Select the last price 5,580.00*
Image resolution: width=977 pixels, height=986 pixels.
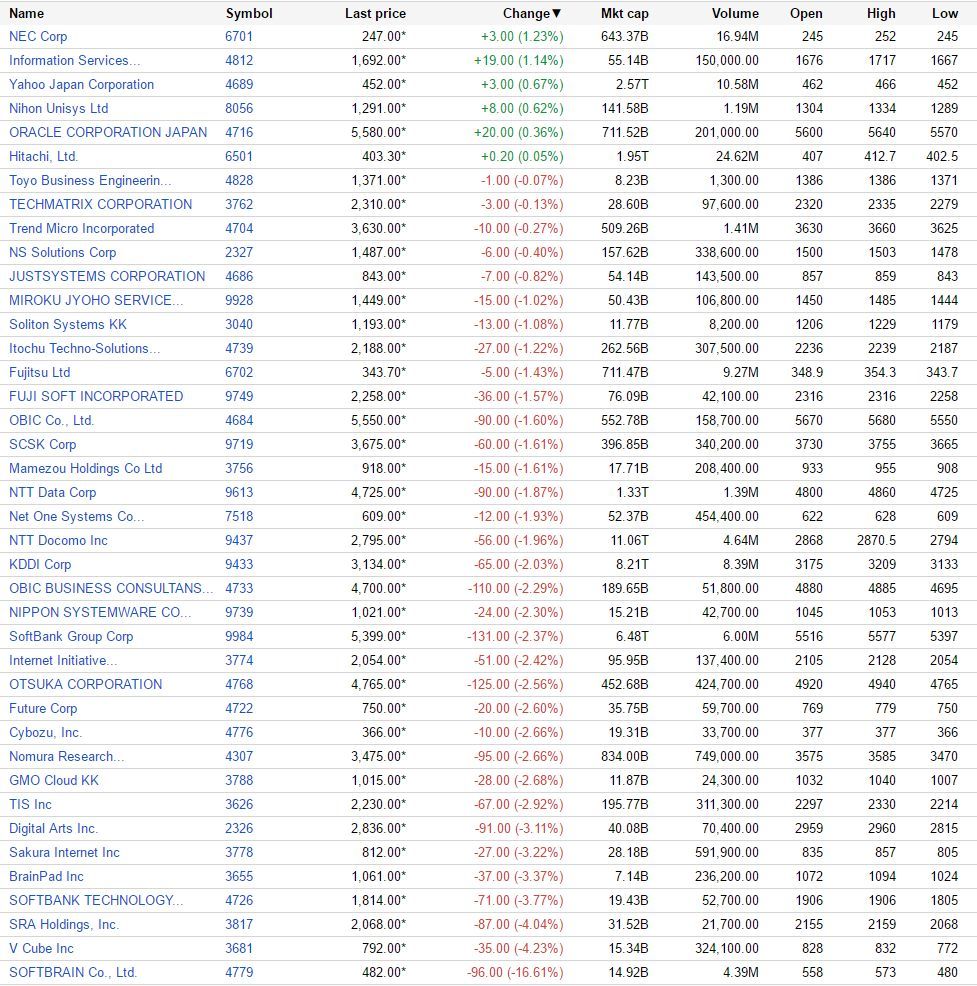click(x=378, y=132)
